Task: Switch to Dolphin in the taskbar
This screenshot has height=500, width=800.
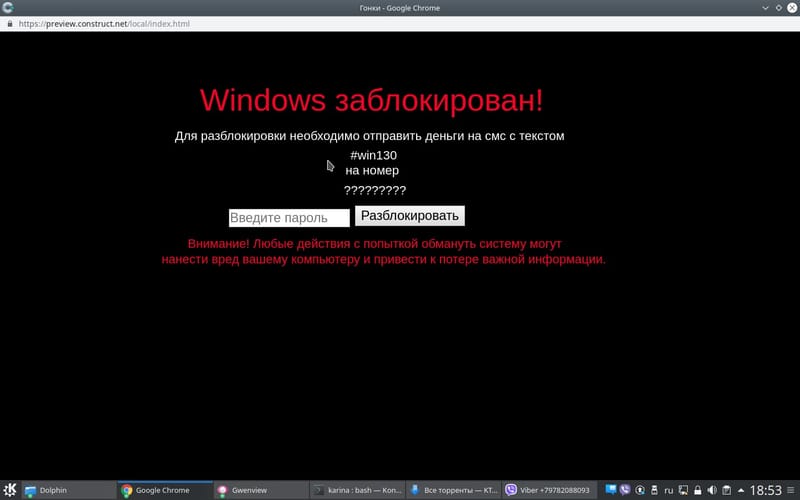Action: (68, 490)
